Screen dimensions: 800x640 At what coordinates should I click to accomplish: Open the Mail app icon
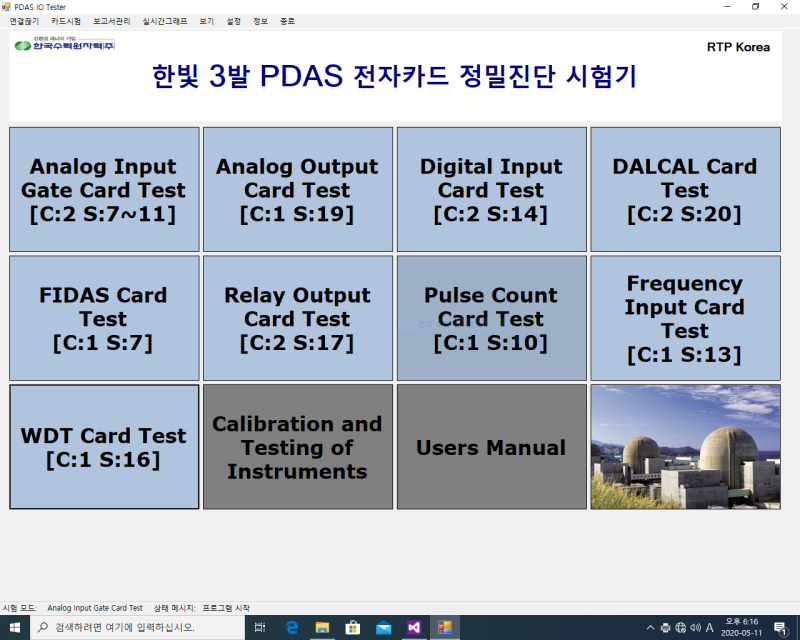[x=383, y=629]
